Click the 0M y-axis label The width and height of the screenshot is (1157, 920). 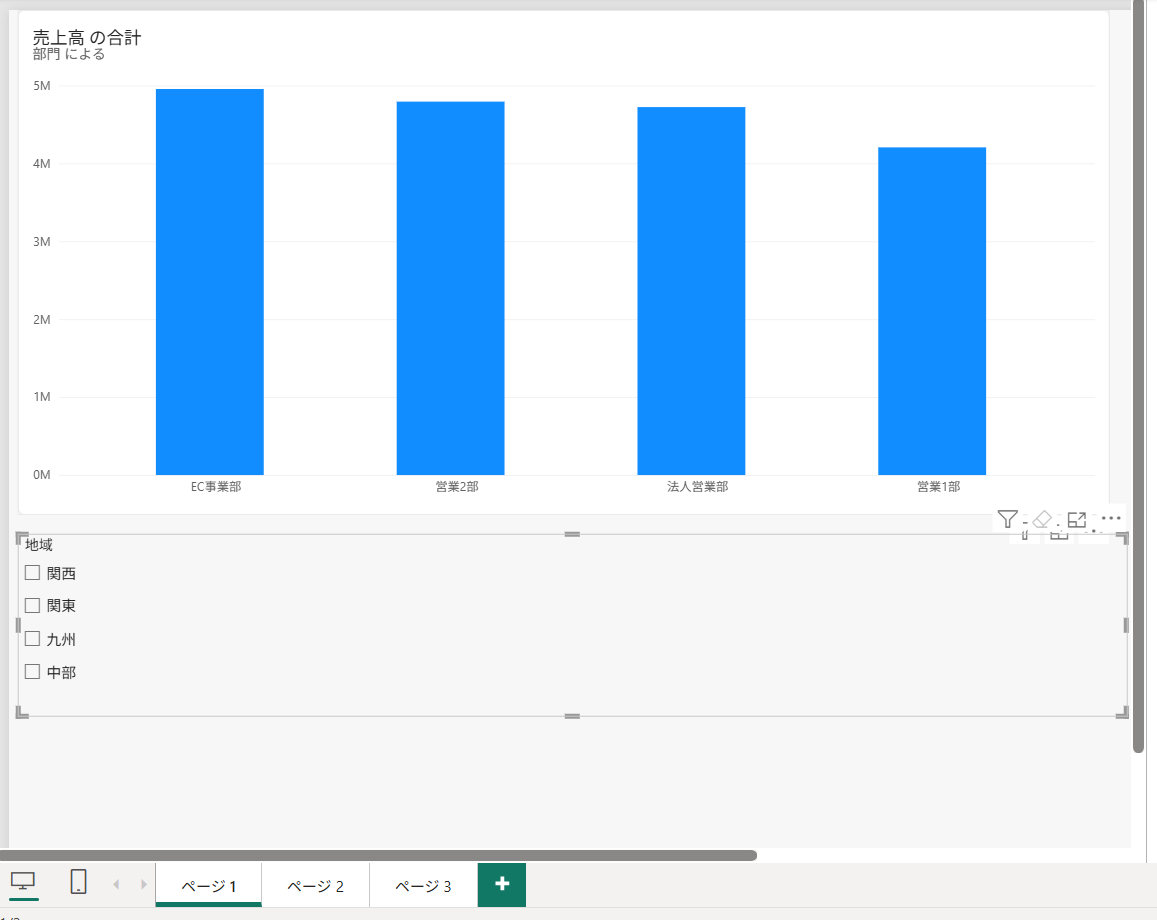[42, 475]
